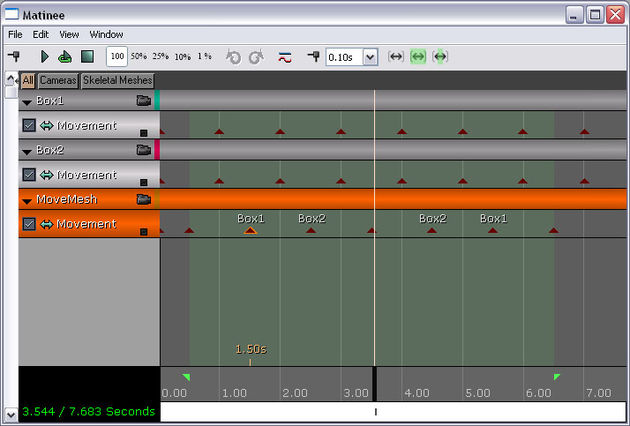Click the white navigation bar under ruler

coord(393,412)
